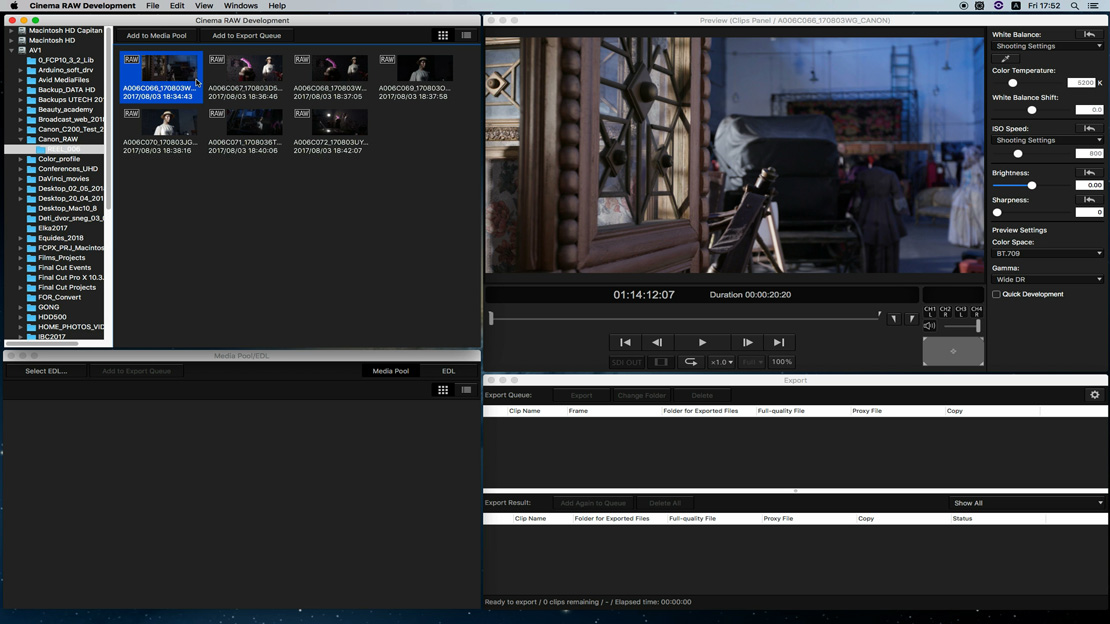1110x624 pixels.
Task: Click the 100% zoom button
Action: click(x=782, y=362)
